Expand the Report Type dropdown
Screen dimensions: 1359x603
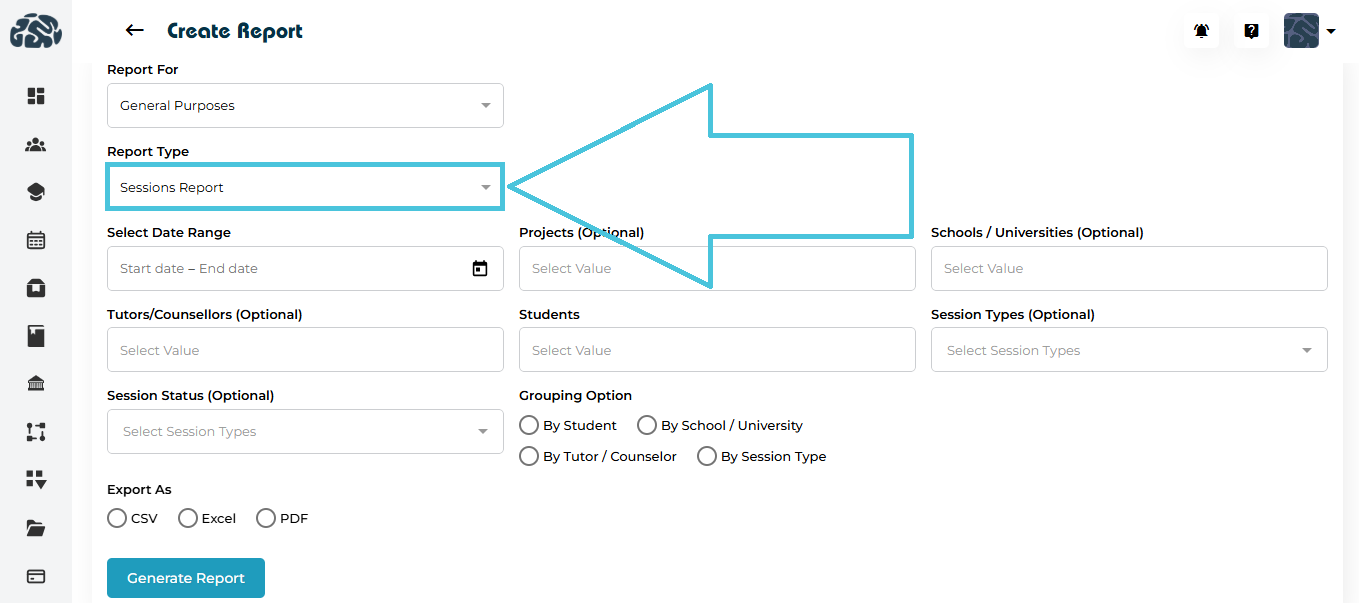(x=305, y=187)
